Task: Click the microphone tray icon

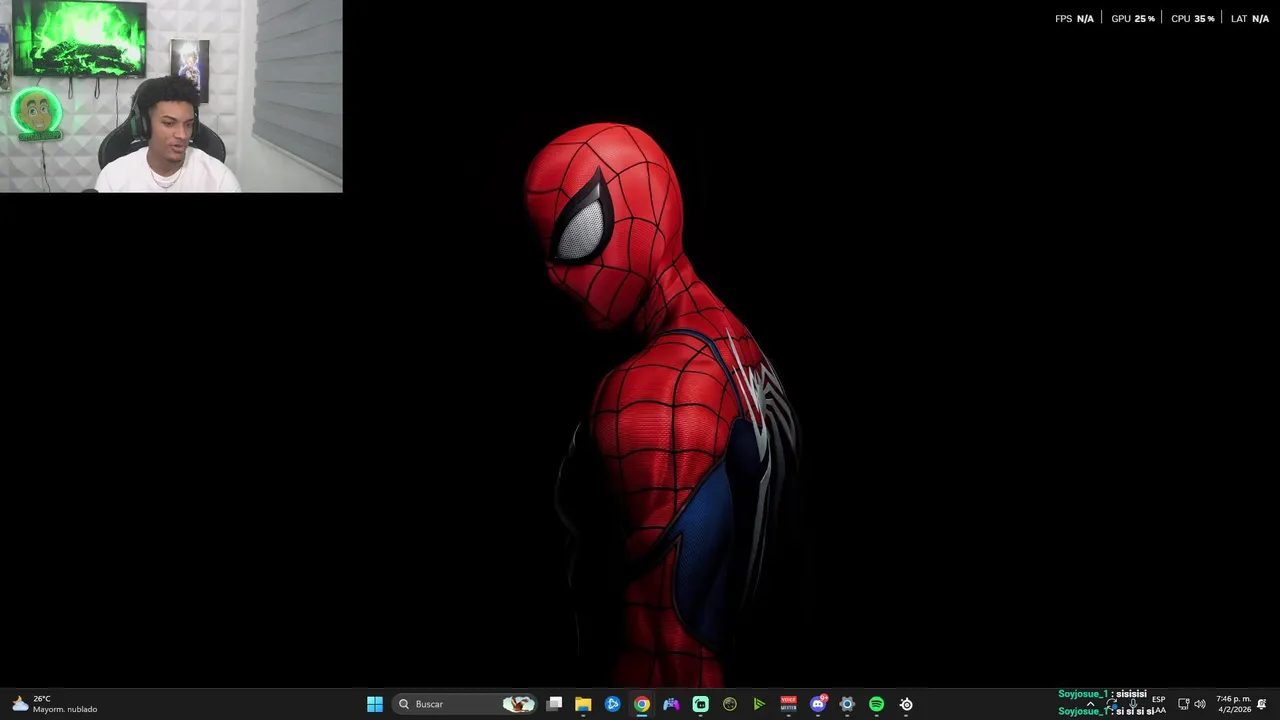Action: [1133, 704]
